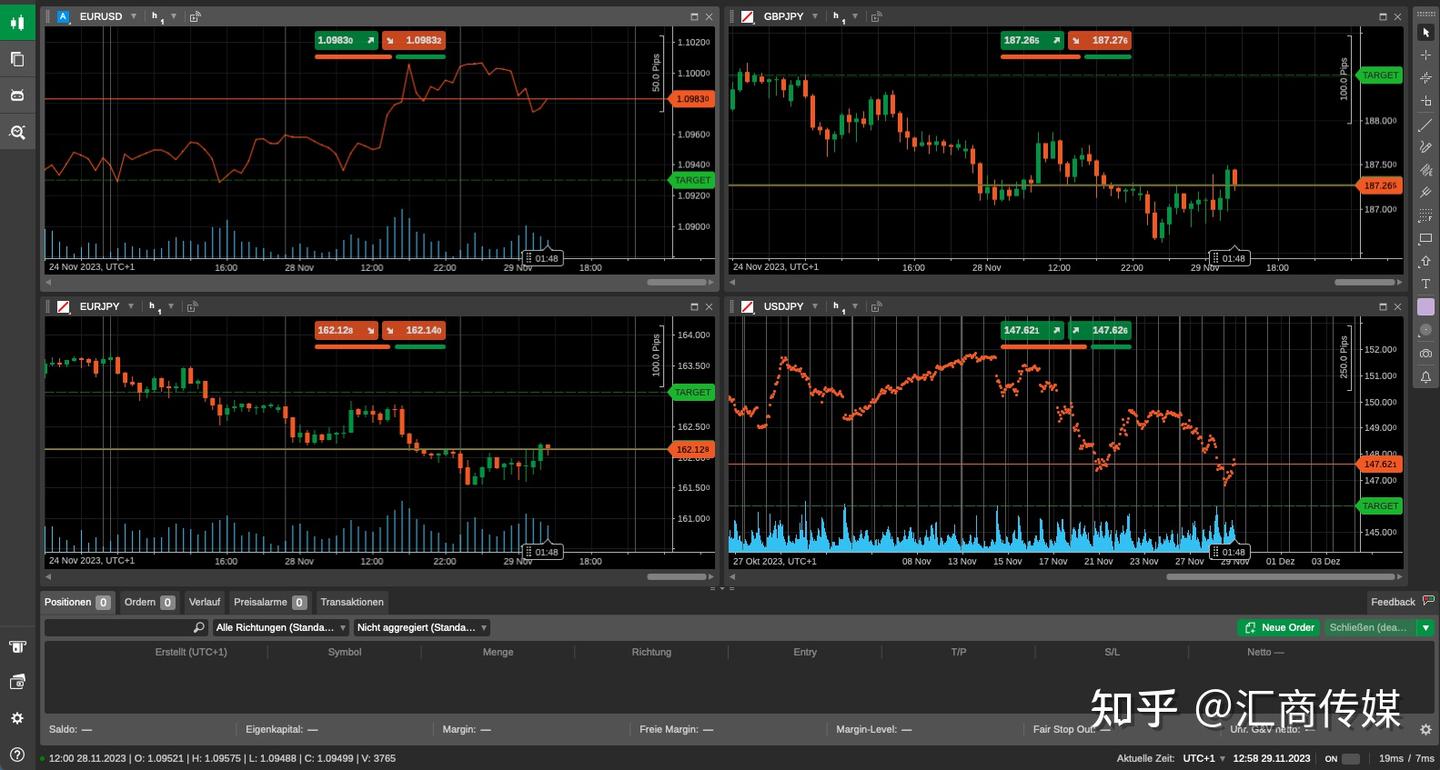Click EURUSD sell button 1.0983

[346, 40]
